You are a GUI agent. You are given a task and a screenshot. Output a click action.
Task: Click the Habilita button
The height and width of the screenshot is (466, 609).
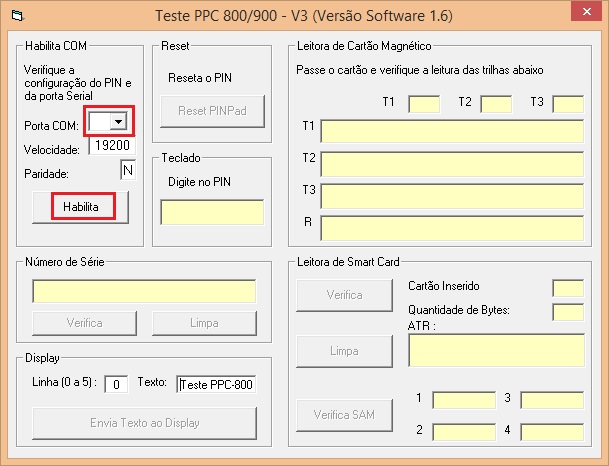[81, 205]
